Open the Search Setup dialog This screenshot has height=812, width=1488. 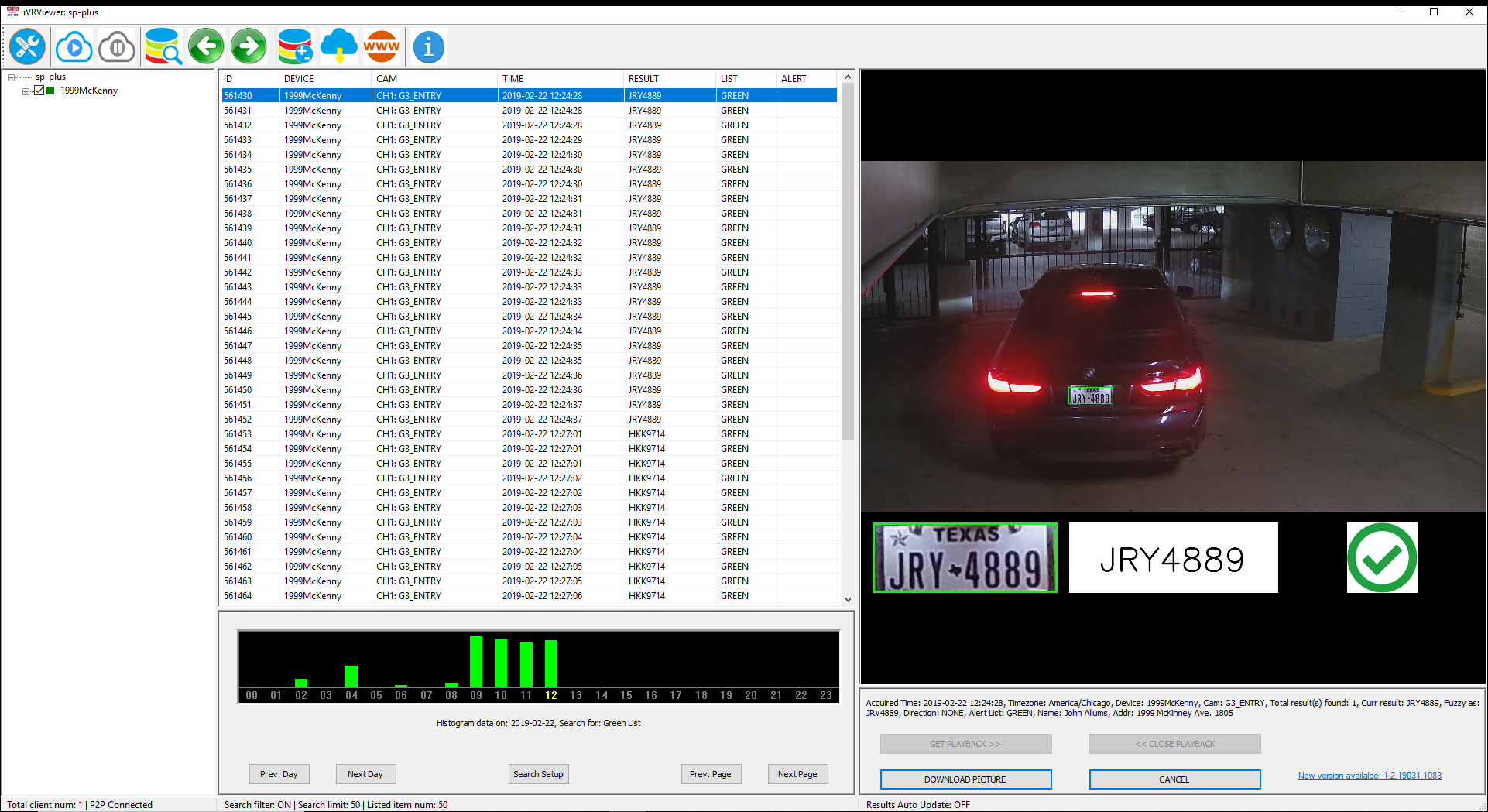[538, 773]
